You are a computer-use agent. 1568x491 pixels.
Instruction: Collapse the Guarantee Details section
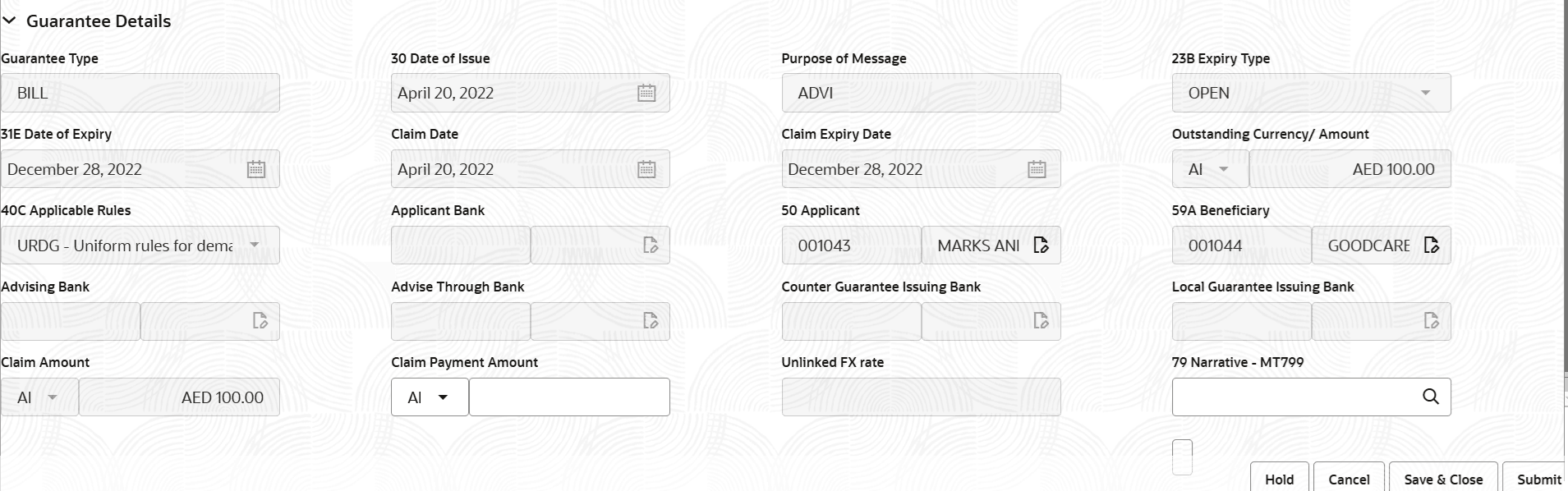(11, 21)
